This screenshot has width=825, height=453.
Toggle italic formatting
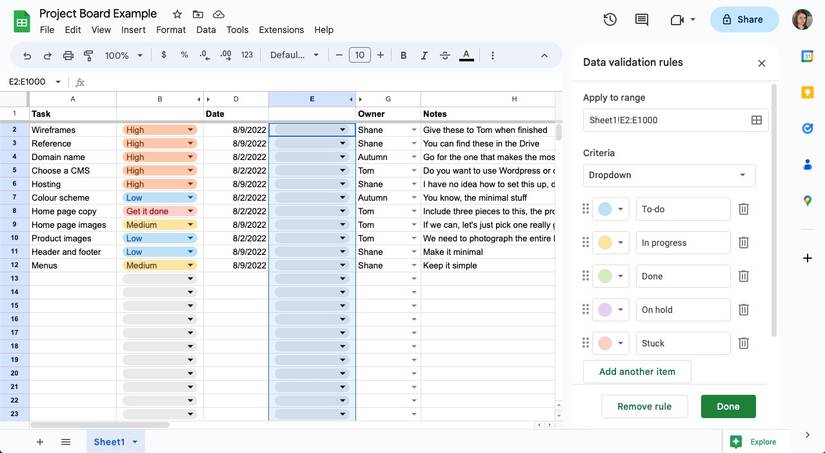pos(424,55)
